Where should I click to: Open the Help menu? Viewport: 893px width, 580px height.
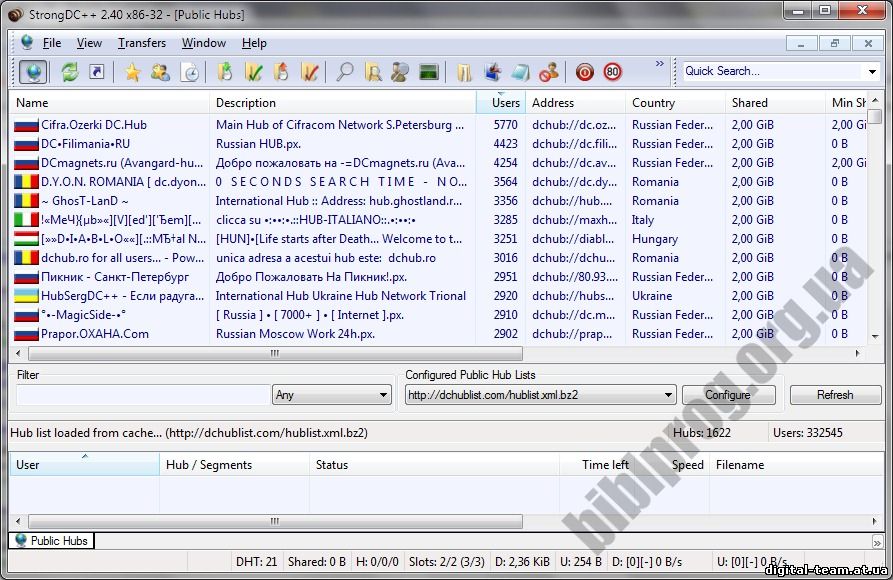point(254,43)
